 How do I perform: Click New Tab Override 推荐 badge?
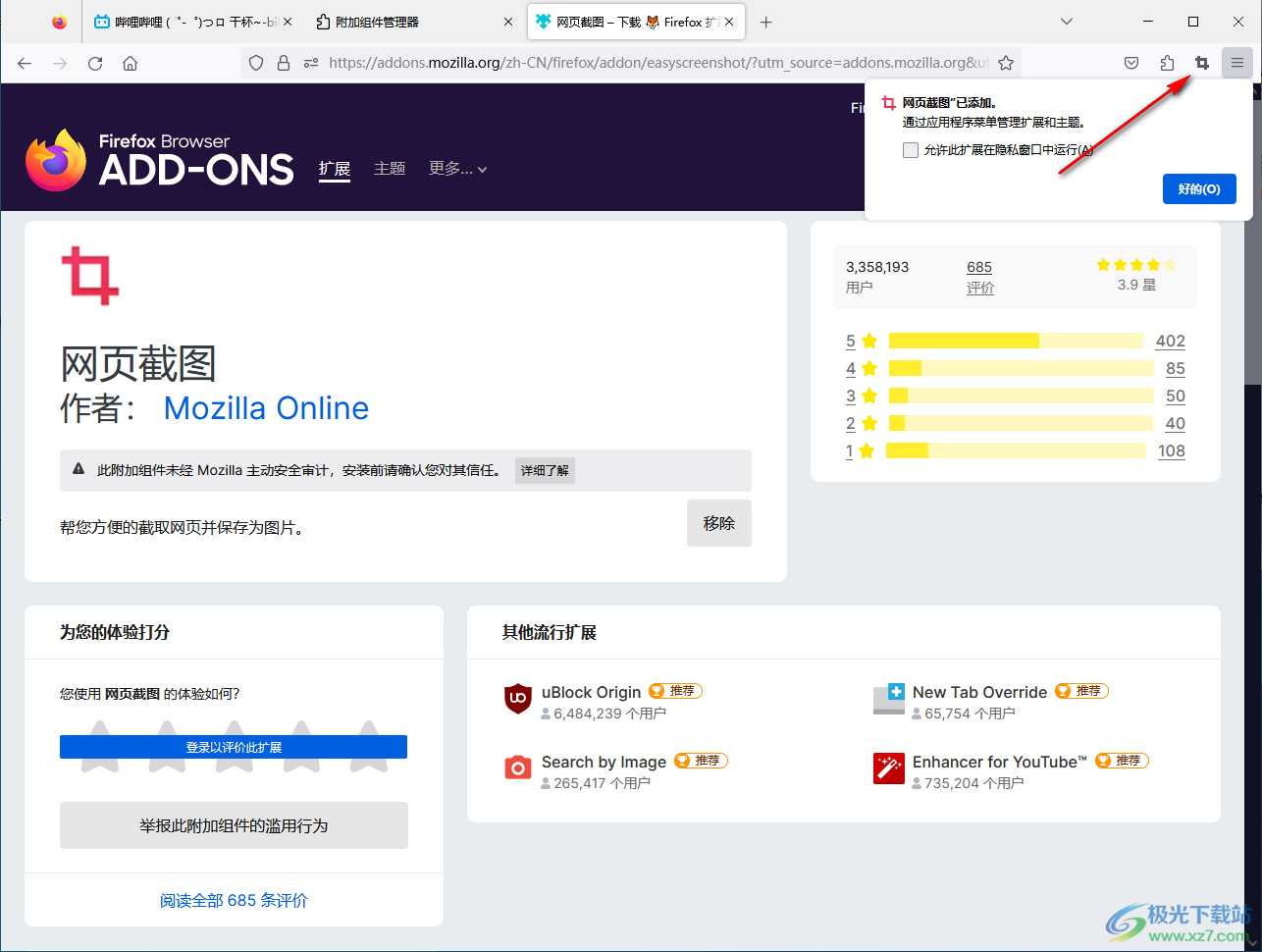pos(1081,691)
